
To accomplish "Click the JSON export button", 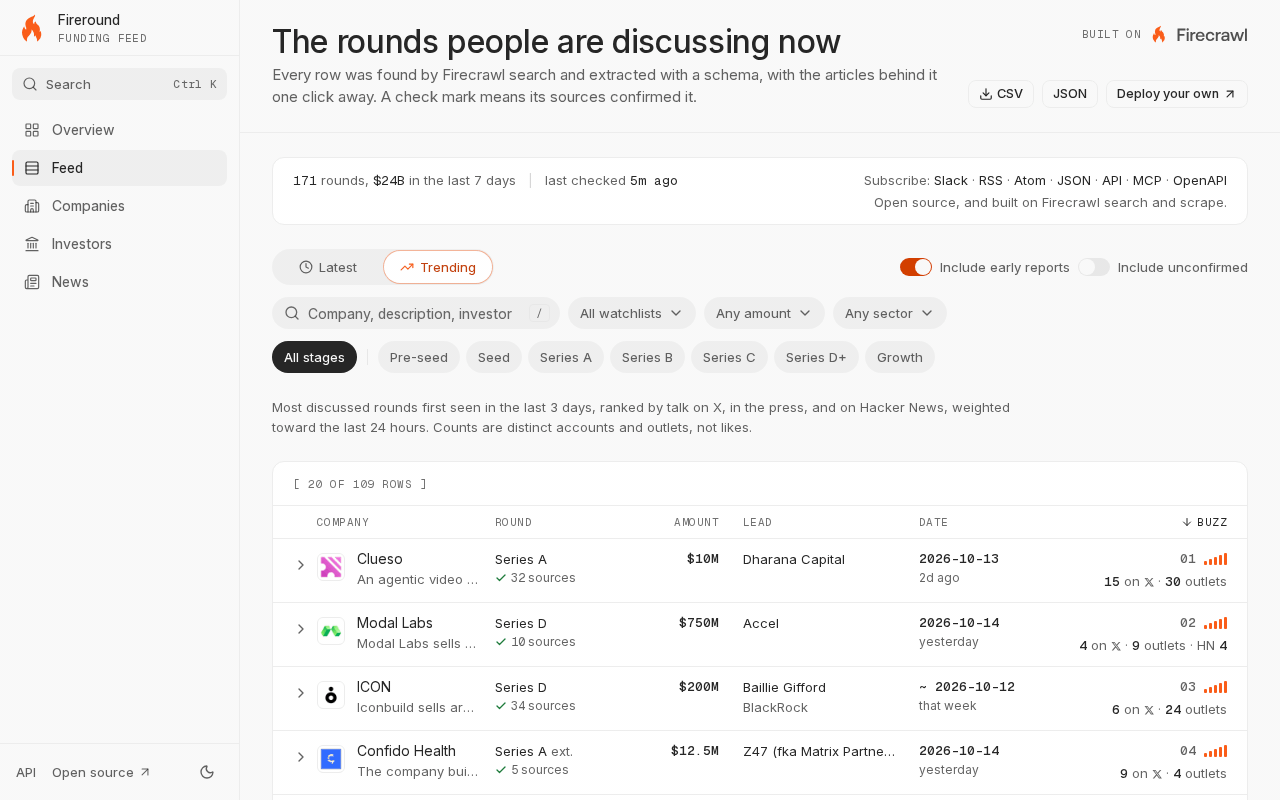I will (x=1070, y=94).
